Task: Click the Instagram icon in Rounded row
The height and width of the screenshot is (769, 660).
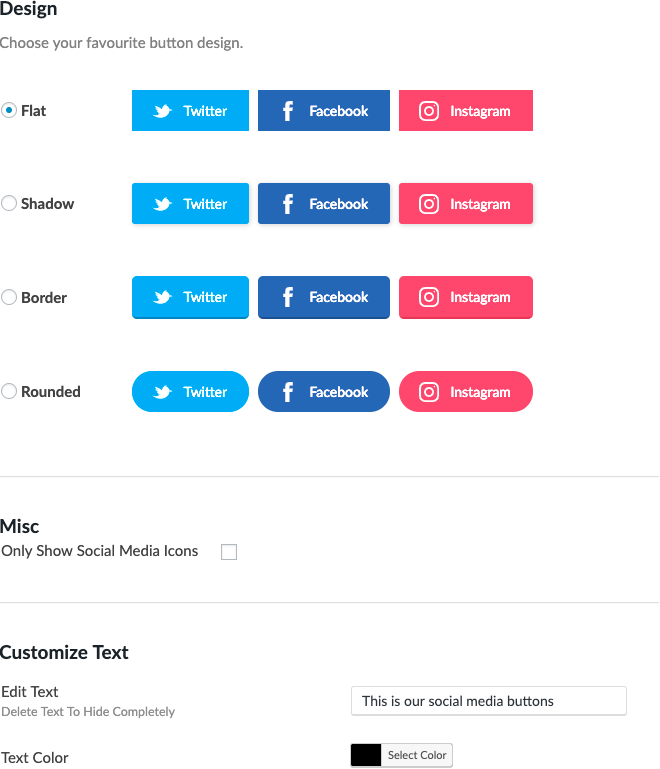Action: [x=429, y=392]
